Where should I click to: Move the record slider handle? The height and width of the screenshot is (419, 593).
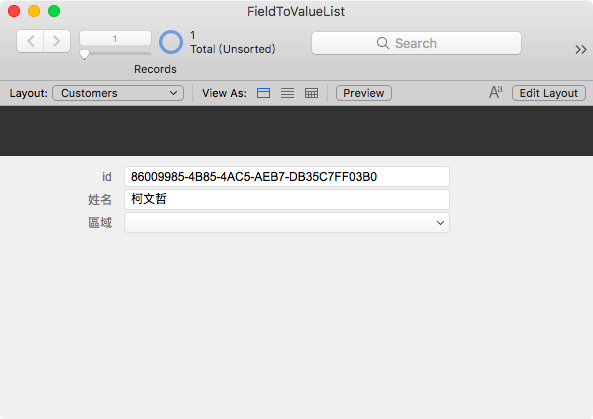(x=85, y=55)
